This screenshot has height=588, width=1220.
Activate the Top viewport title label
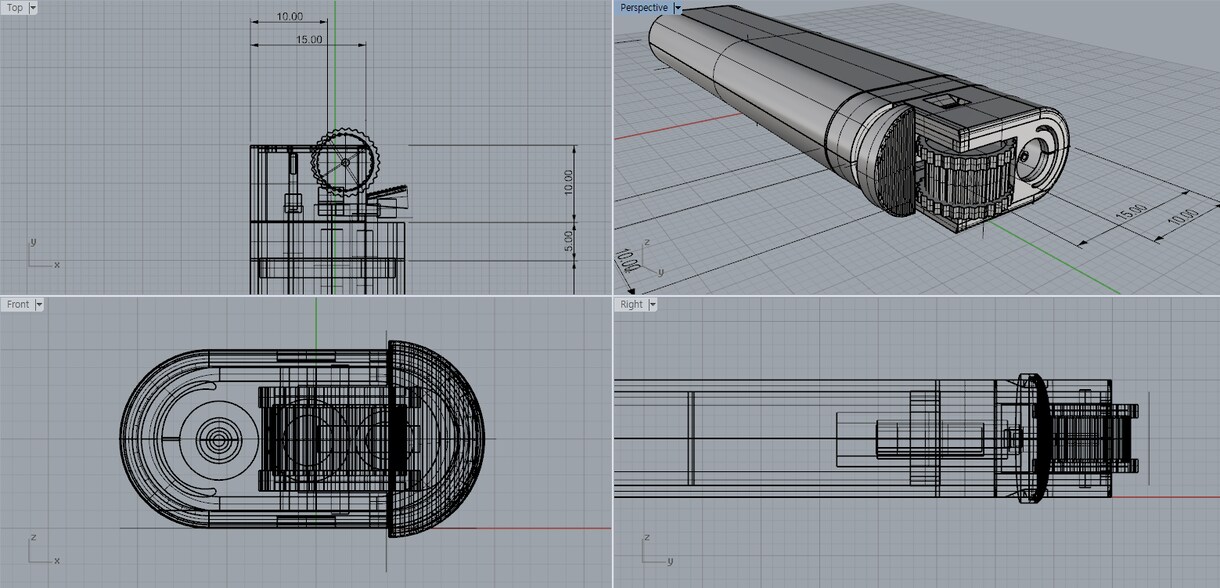click(15, 7)
